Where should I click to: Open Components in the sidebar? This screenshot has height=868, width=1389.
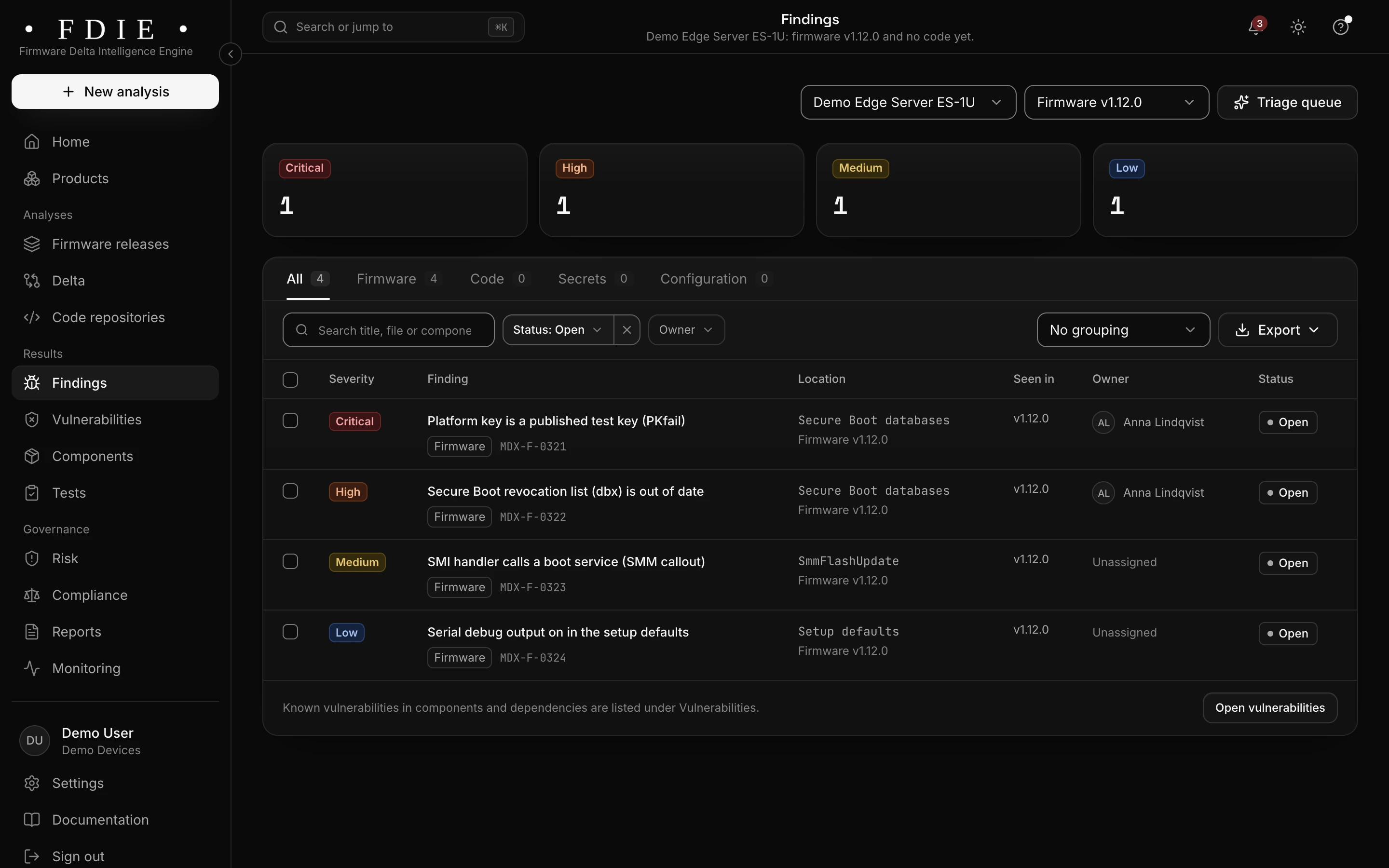(115, 456)
